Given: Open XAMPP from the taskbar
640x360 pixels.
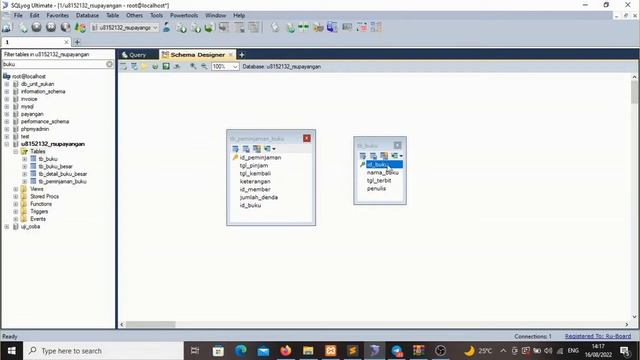Looking at the screenshot, I should click(330, 351).
